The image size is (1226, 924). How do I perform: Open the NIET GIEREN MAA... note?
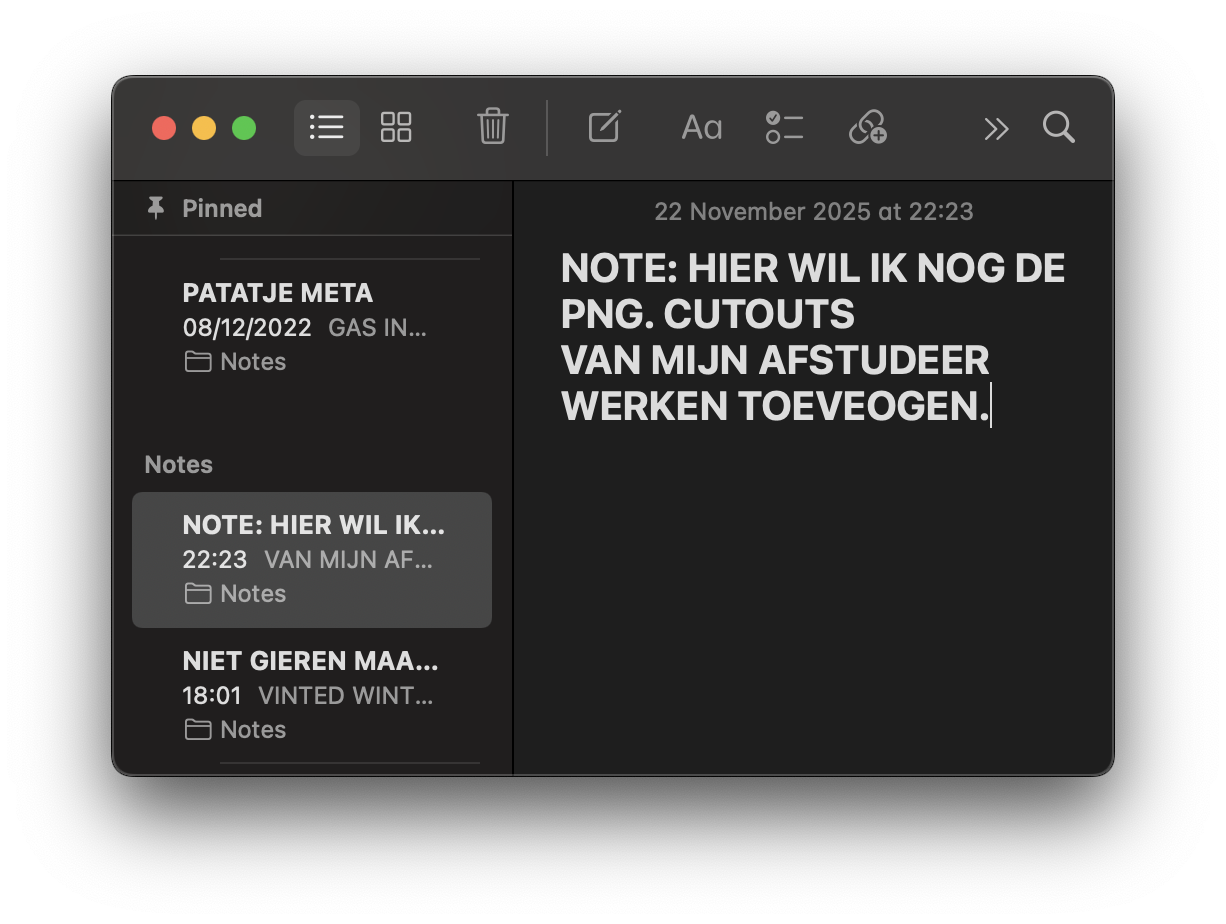[312, 696]
